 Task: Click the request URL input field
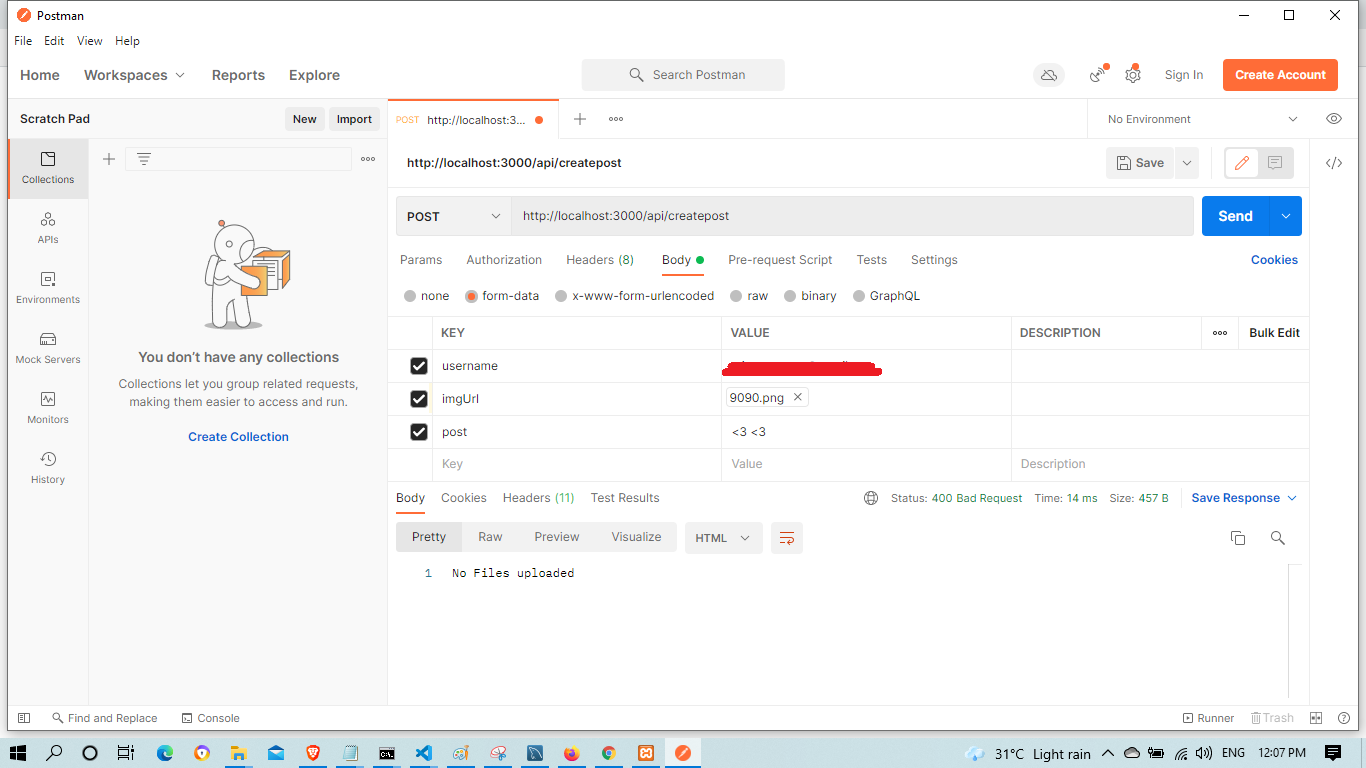[x=852, y=216]
